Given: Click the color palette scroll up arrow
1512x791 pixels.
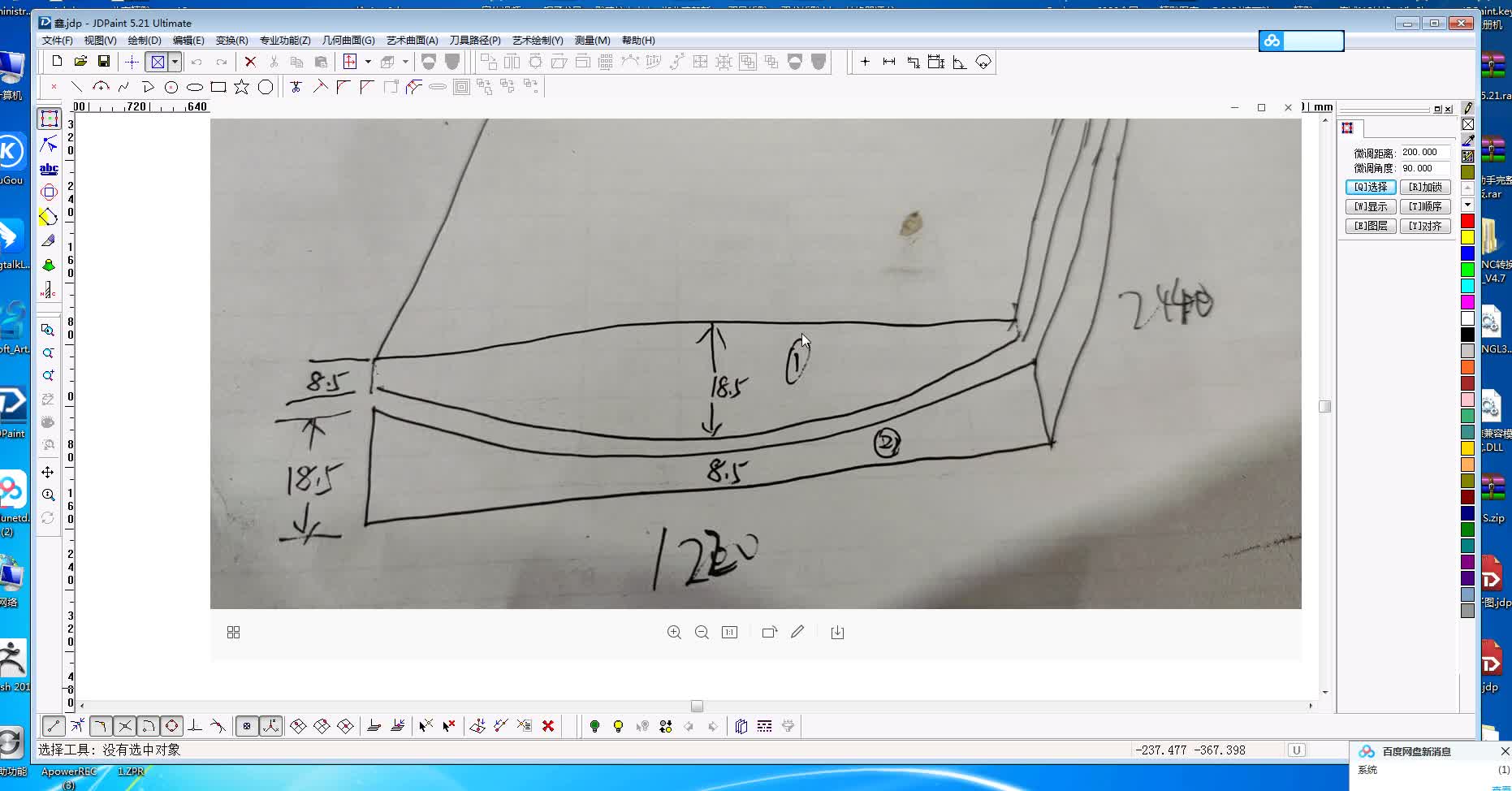Looking at the screenshot, I should (1468, 188).
